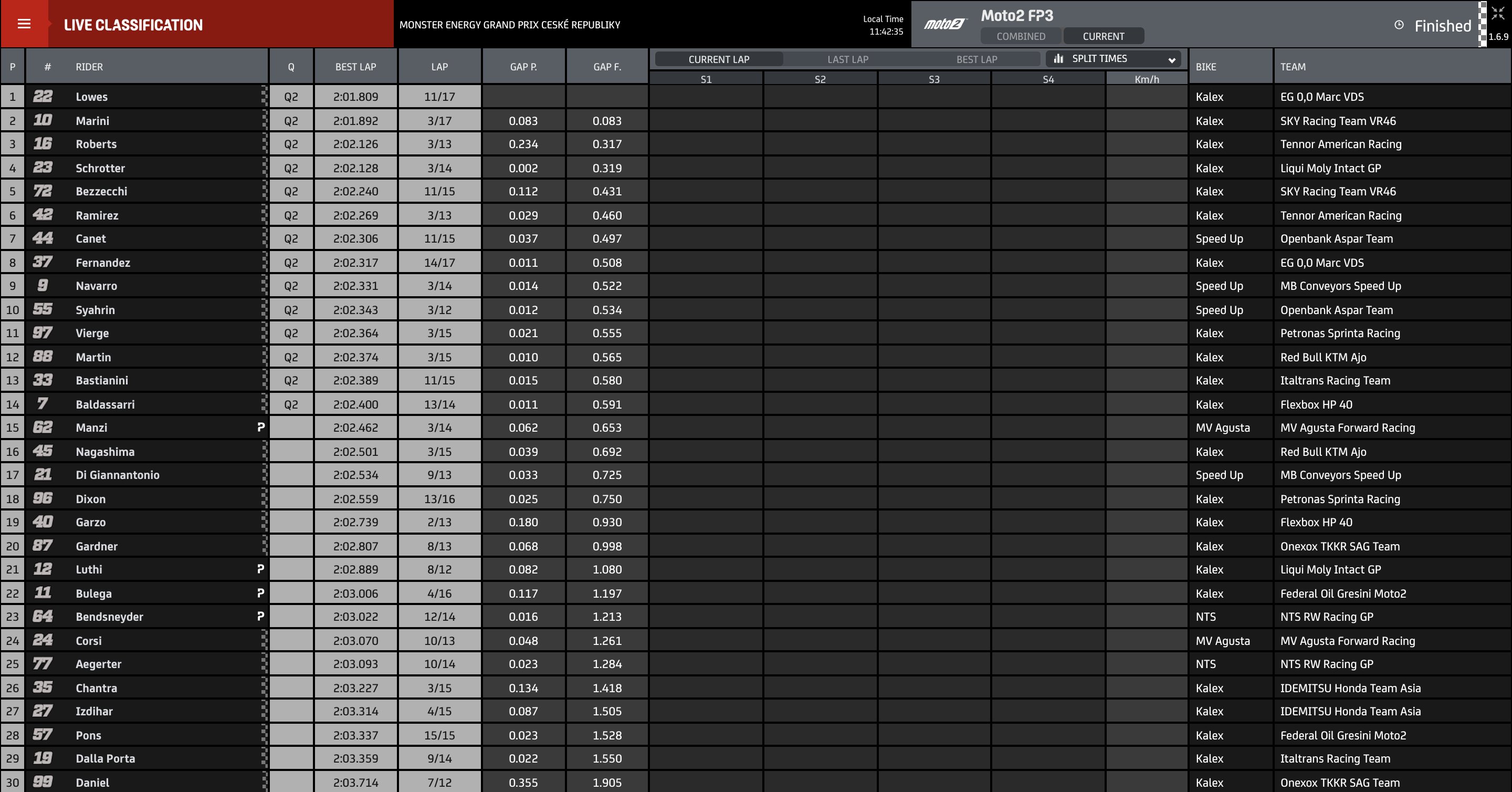The width and height of the screenshot is (1512, 792).
Task: Click rider number 97 badge
Action: (42, 332)
